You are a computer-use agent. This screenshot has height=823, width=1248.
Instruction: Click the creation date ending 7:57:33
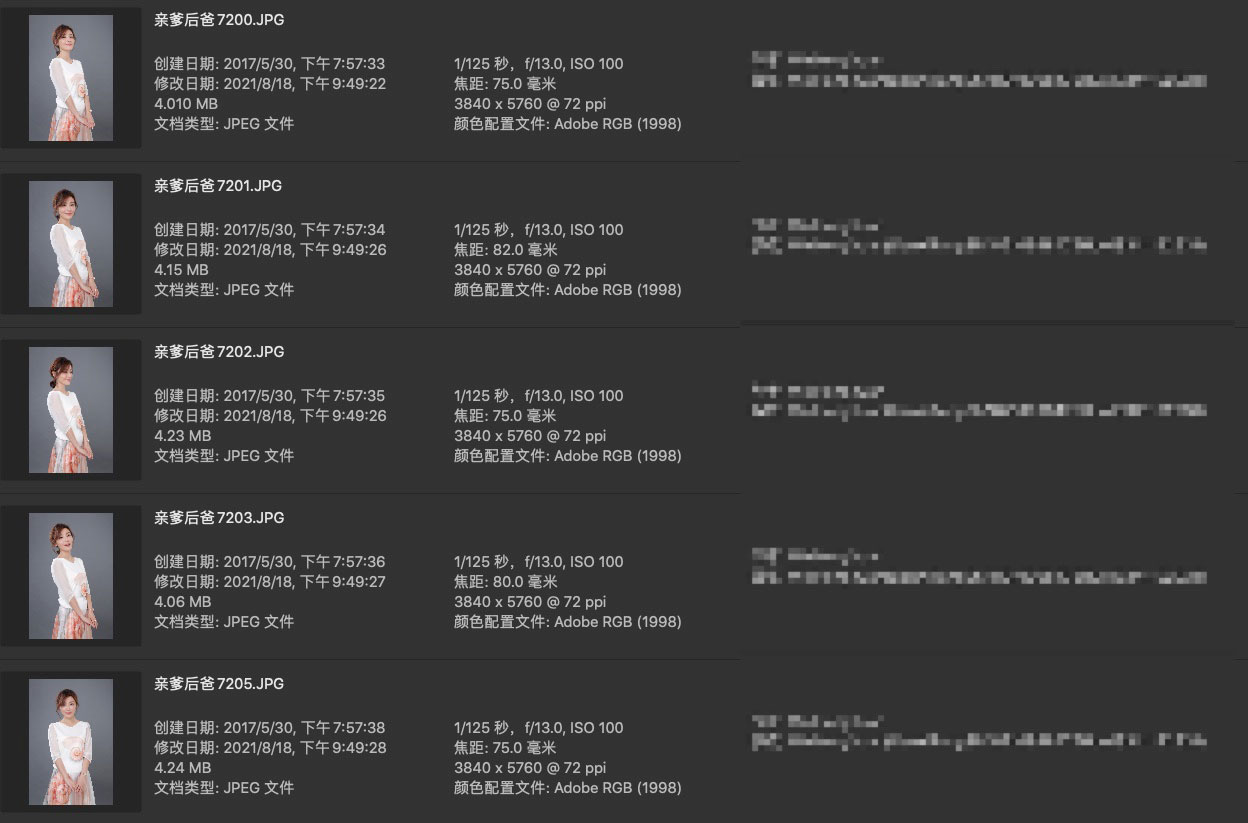click(x=269, y=64)
